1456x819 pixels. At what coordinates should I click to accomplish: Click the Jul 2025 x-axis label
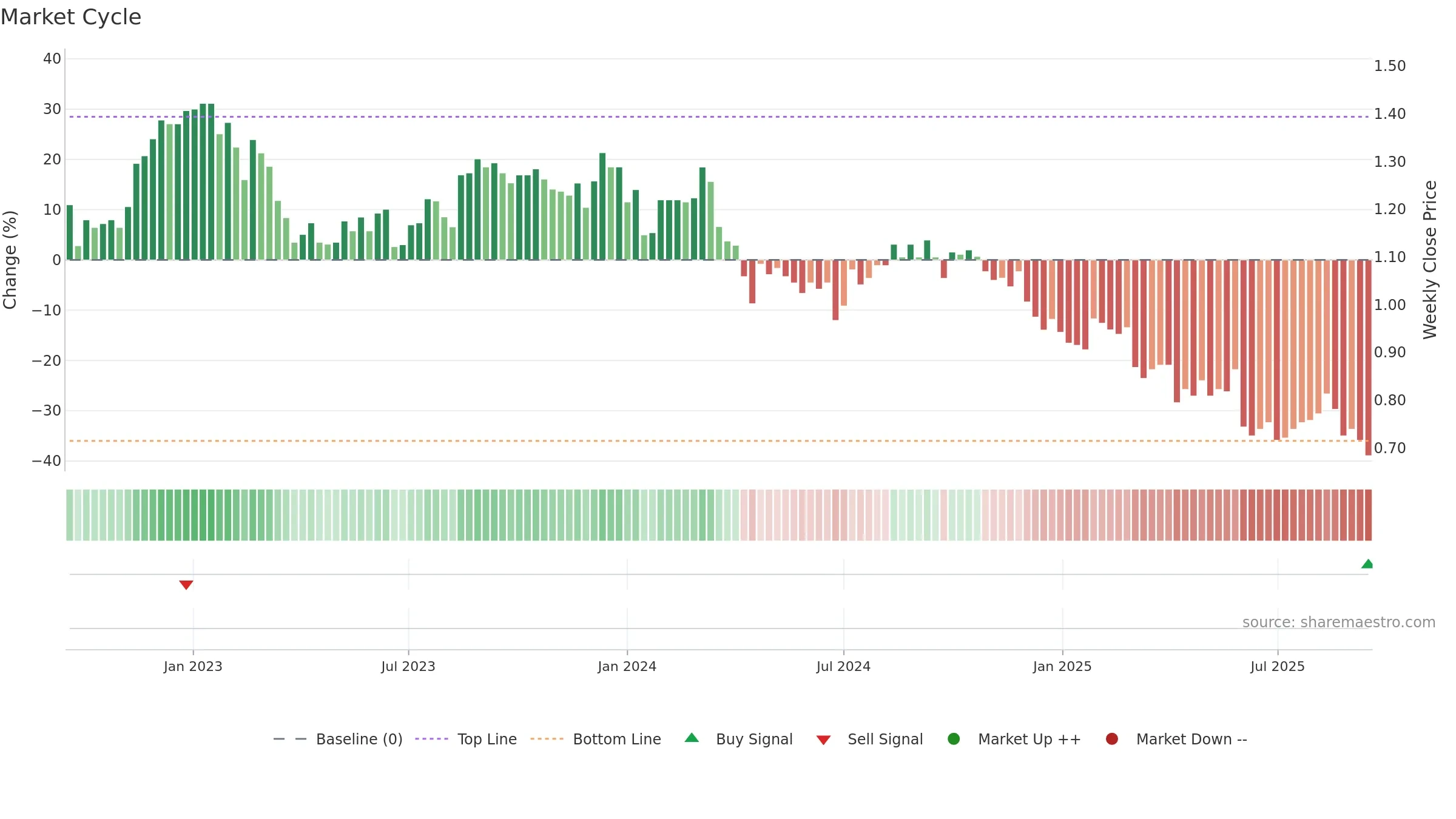point(1278,667)
